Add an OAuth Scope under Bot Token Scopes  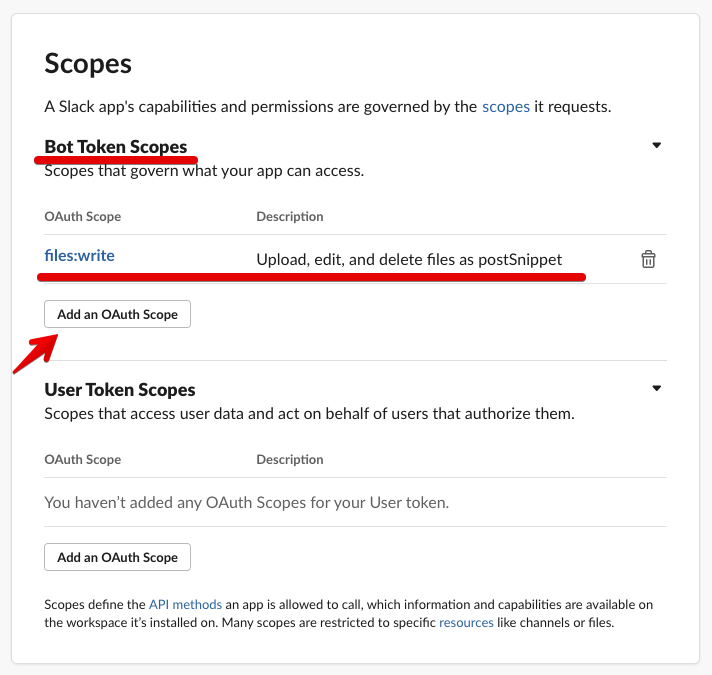tap(117, 314)
